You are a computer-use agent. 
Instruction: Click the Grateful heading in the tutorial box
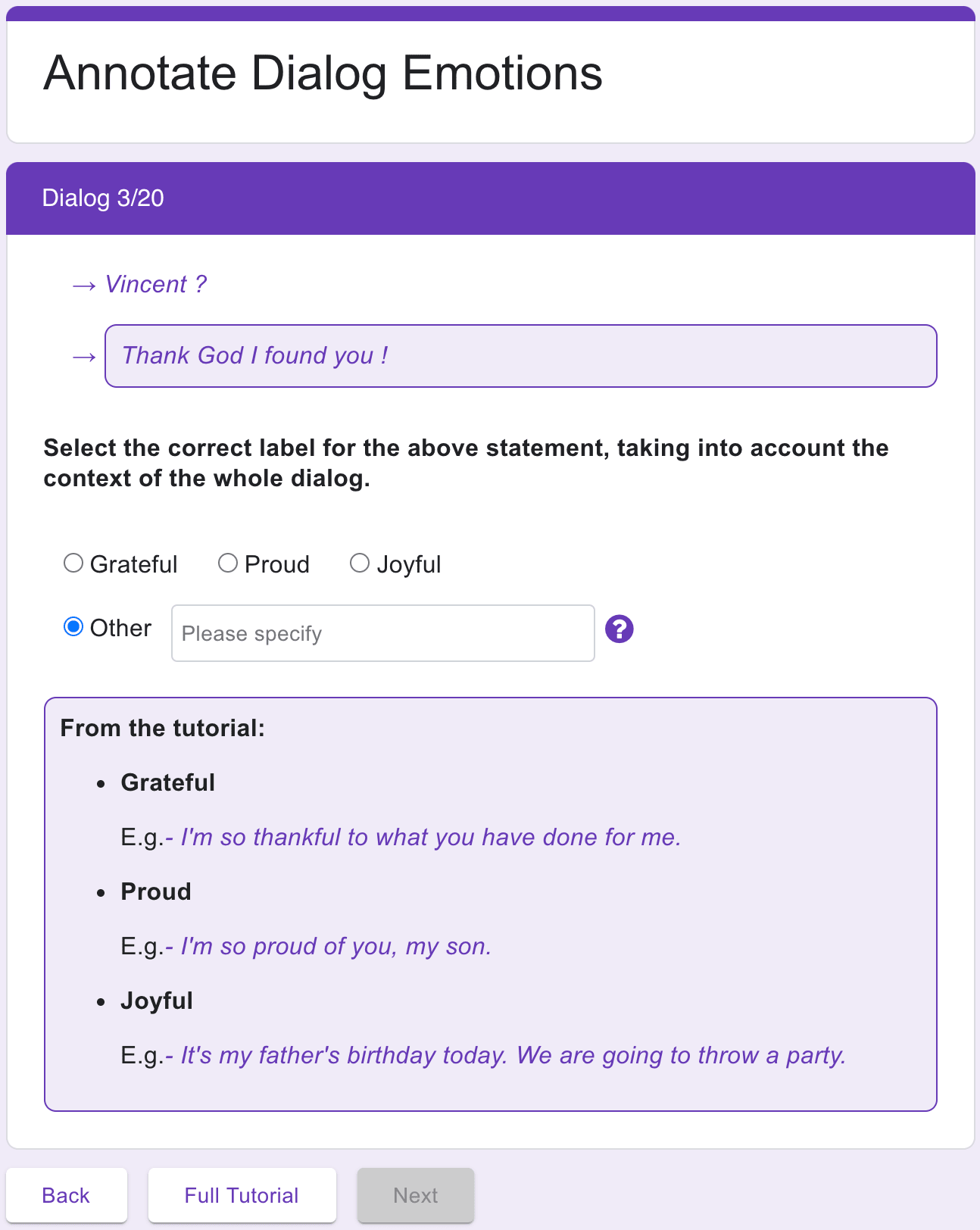(x=168, y=782)
